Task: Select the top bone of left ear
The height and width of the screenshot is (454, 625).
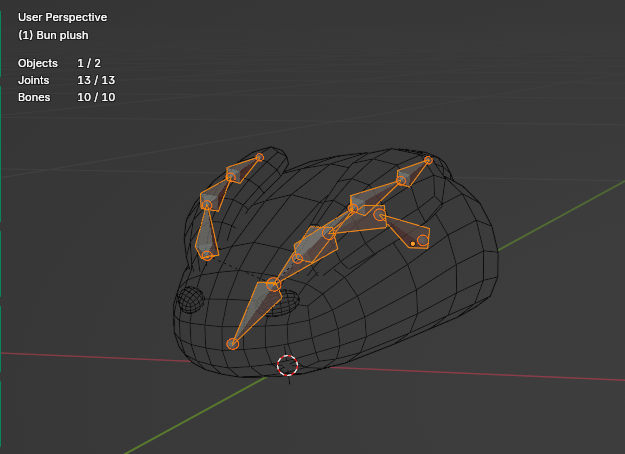Action: [x=242, y=170]
